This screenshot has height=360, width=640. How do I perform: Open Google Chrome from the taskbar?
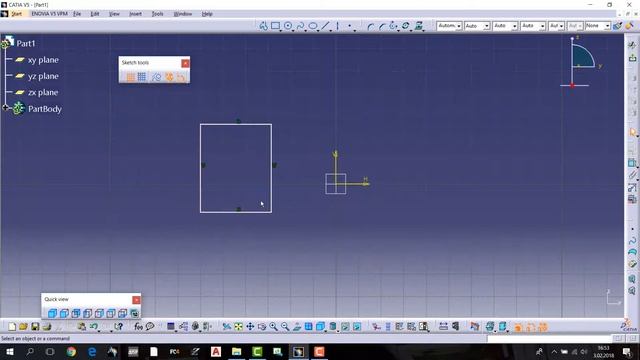click(x=71, y=351)
